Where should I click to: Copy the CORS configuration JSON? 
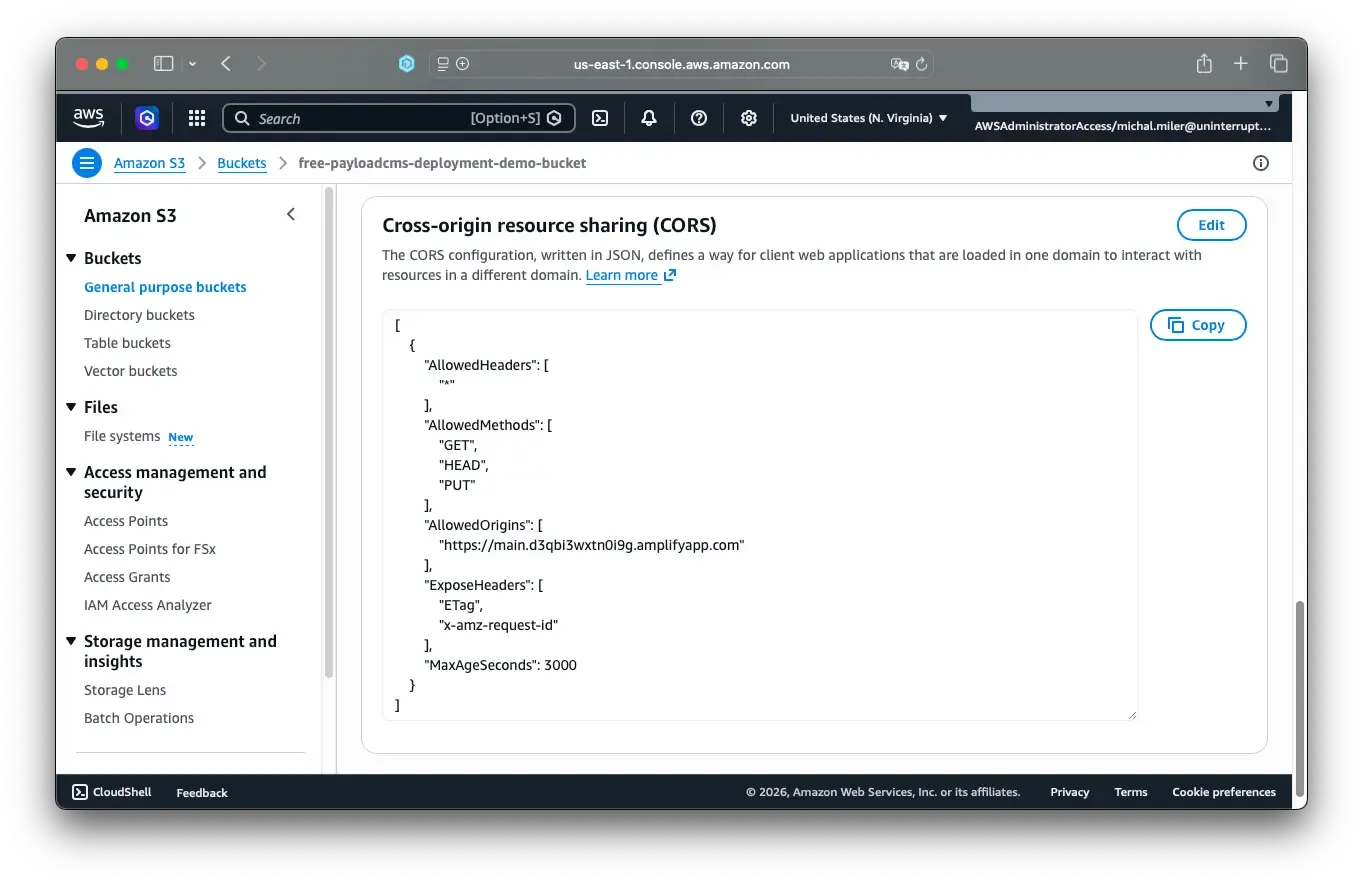pos(1198,325)
